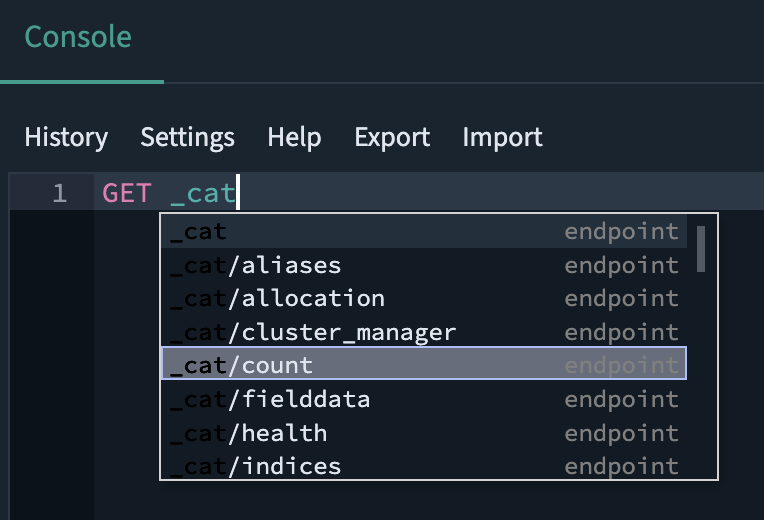Open console Settings
The width and height of the screenshot is (764, 520).
point(188,137)
